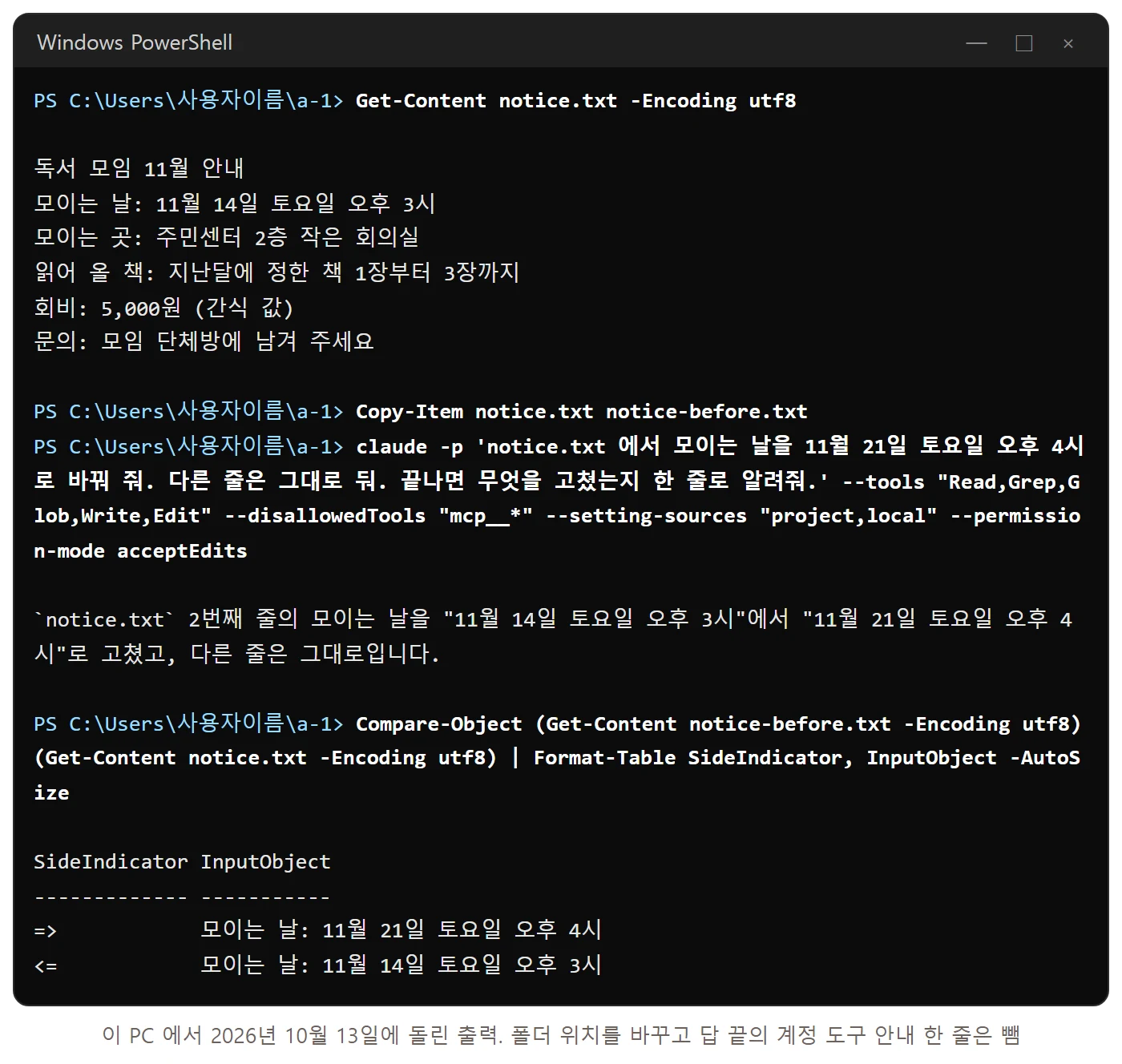Click the '<=' side indicator
The width and height of the screenshot is (1122, 1064).
click(x=45, y=966)
